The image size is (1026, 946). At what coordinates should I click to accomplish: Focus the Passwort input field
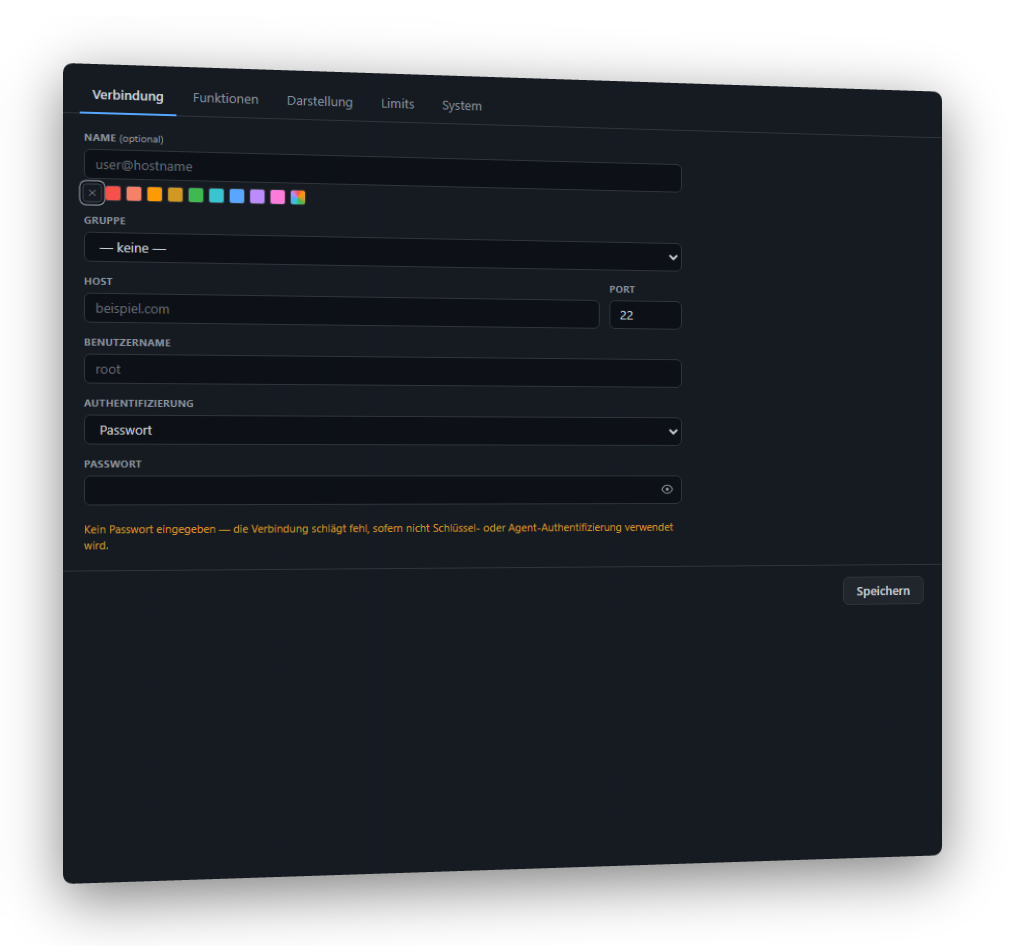coord(382,490)
